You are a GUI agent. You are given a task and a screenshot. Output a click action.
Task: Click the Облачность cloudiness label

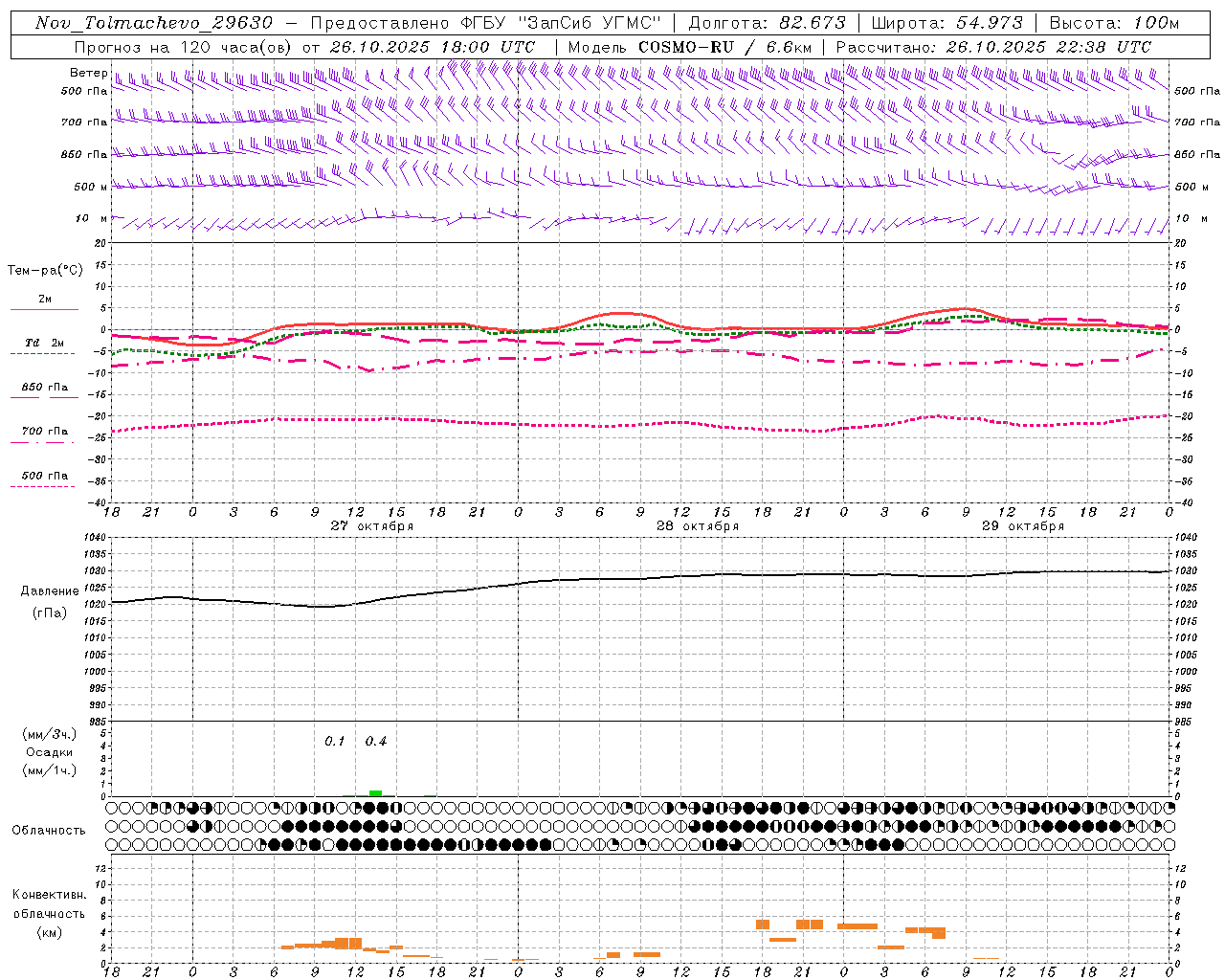coord(49,831)
